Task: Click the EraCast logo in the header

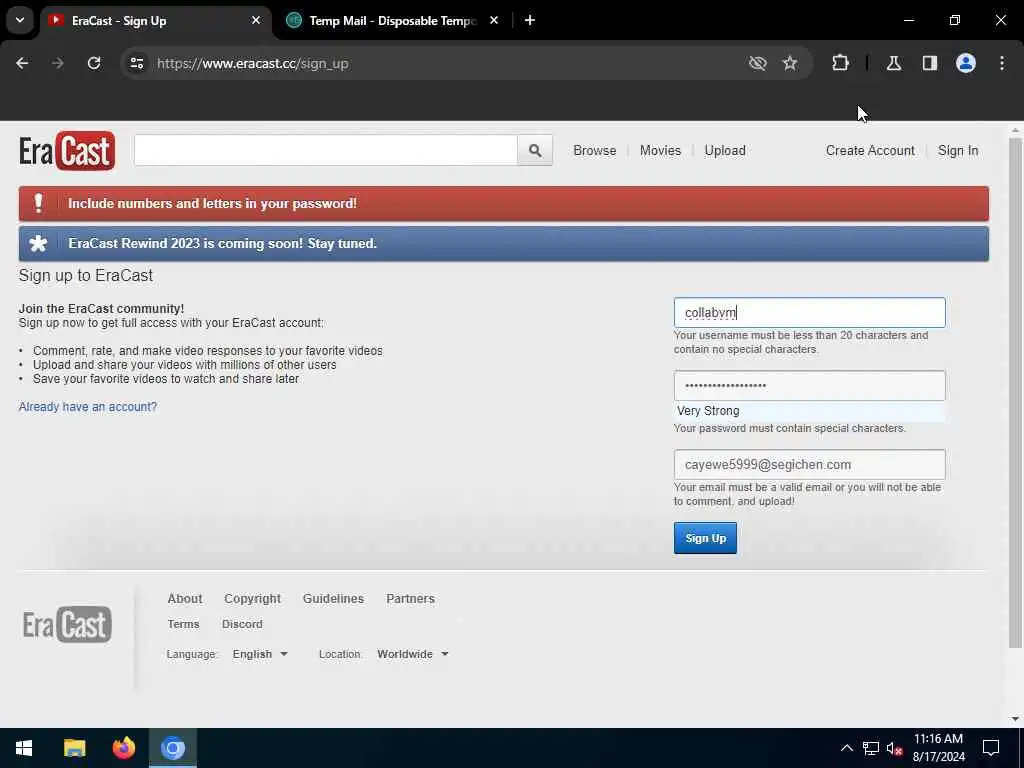Action: point(67,151)
